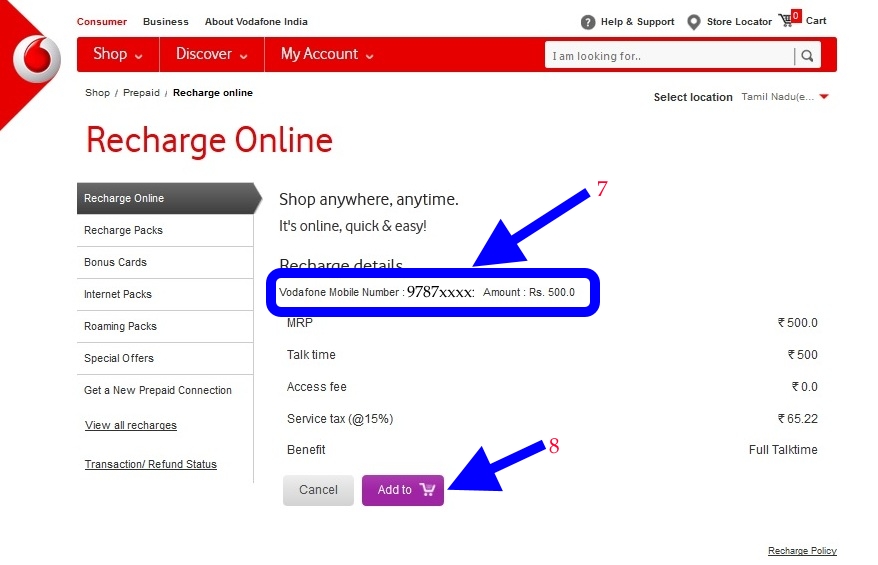
Task: Open the Select location dropdown
Action: 785,97
